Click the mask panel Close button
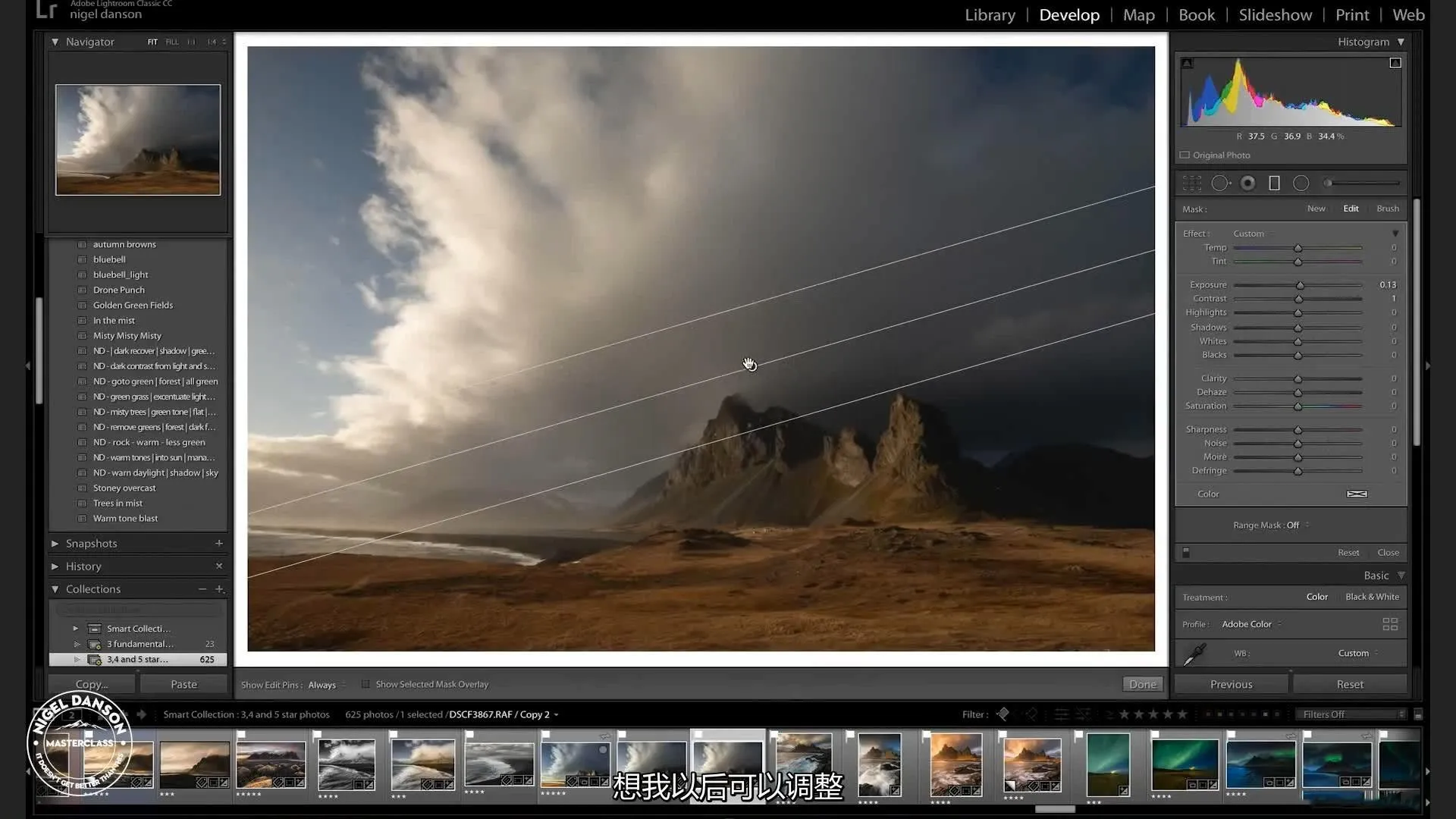 pos(1388,553)
